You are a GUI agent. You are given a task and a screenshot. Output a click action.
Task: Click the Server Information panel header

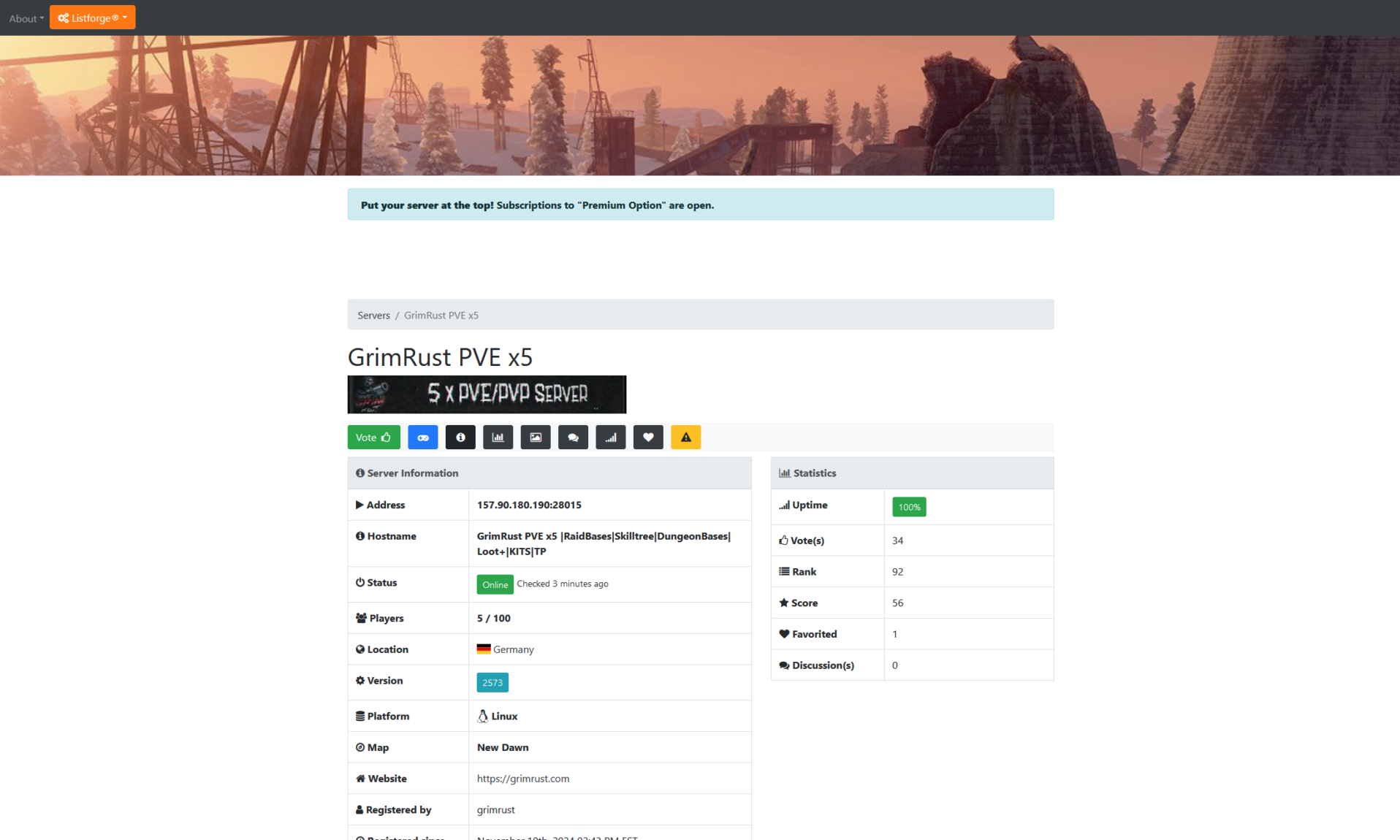[x=549, y=473]
